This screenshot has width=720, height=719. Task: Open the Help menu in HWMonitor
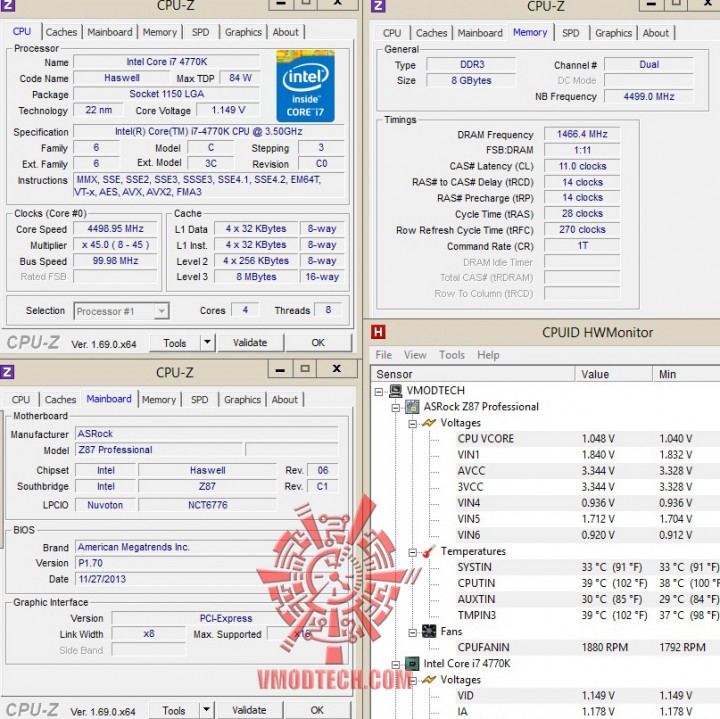pos(488,355)
